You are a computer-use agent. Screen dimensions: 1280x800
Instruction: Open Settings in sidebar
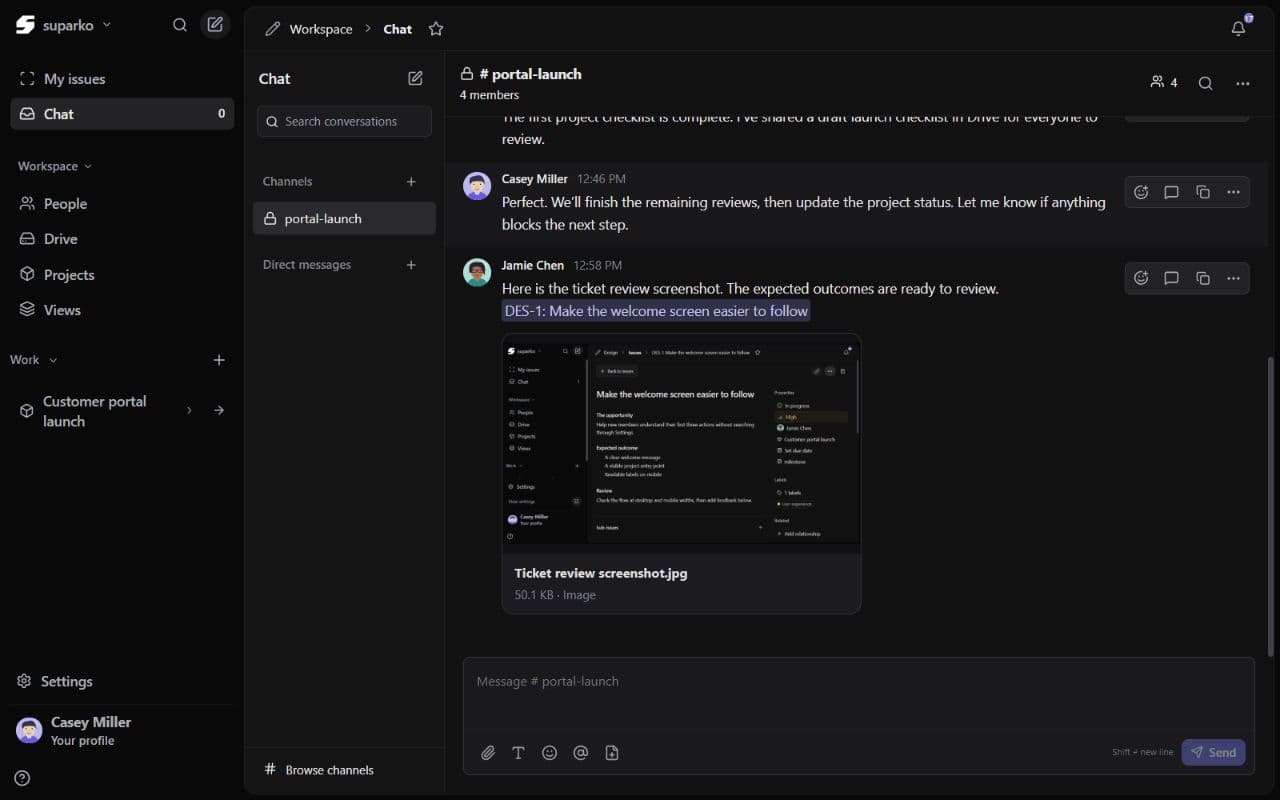tap(122, 681)
